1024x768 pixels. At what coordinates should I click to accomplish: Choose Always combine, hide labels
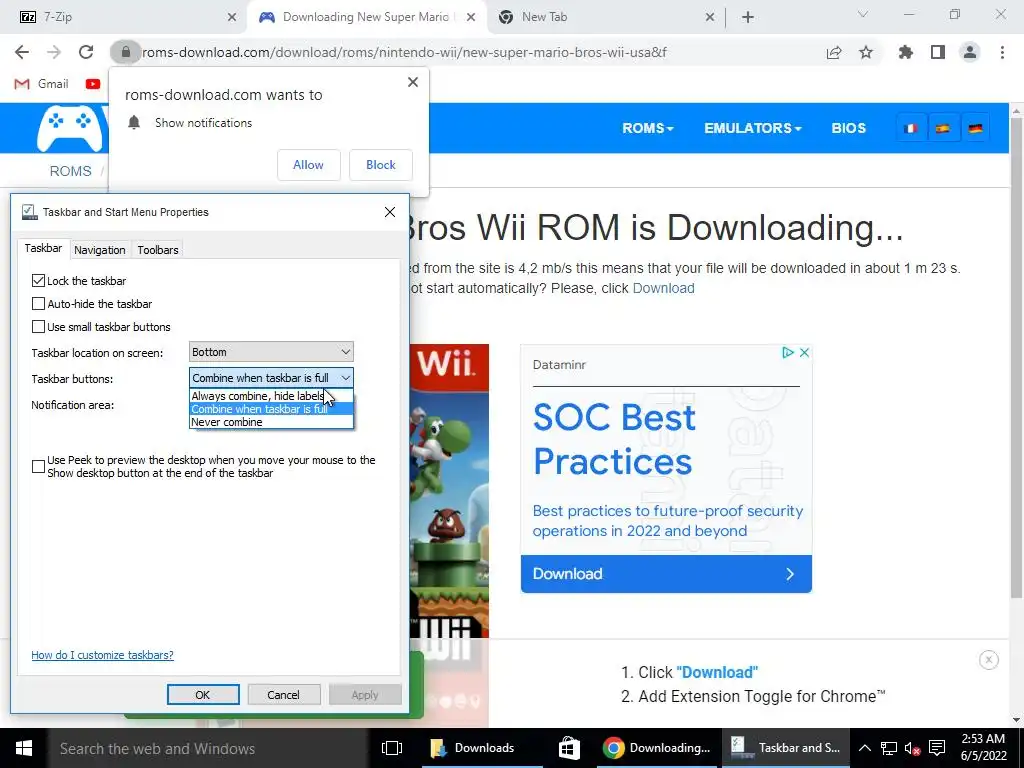click(271, 396)
